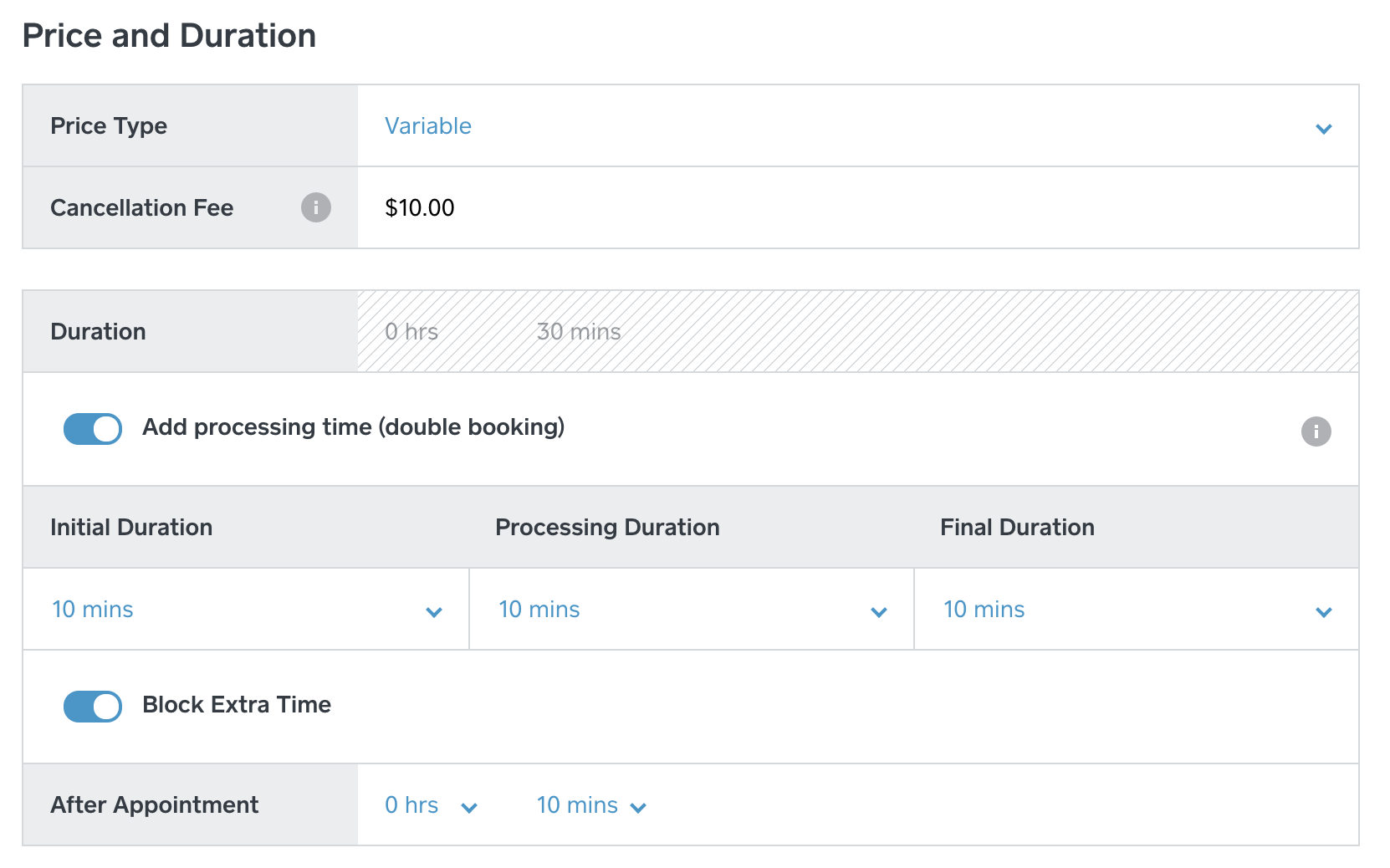The image size is (1390, 868).
Task: Disable the Block Extra Time switch
Action: 93,707
